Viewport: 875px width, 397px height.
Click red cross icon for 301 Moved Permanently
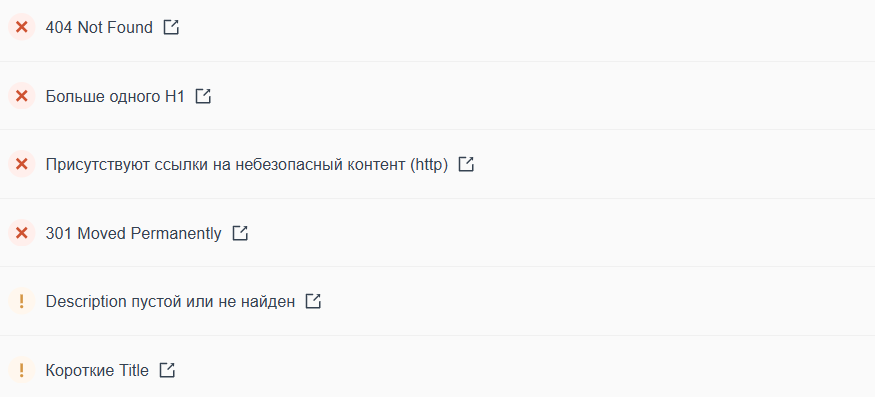click(x=22, y=233)
